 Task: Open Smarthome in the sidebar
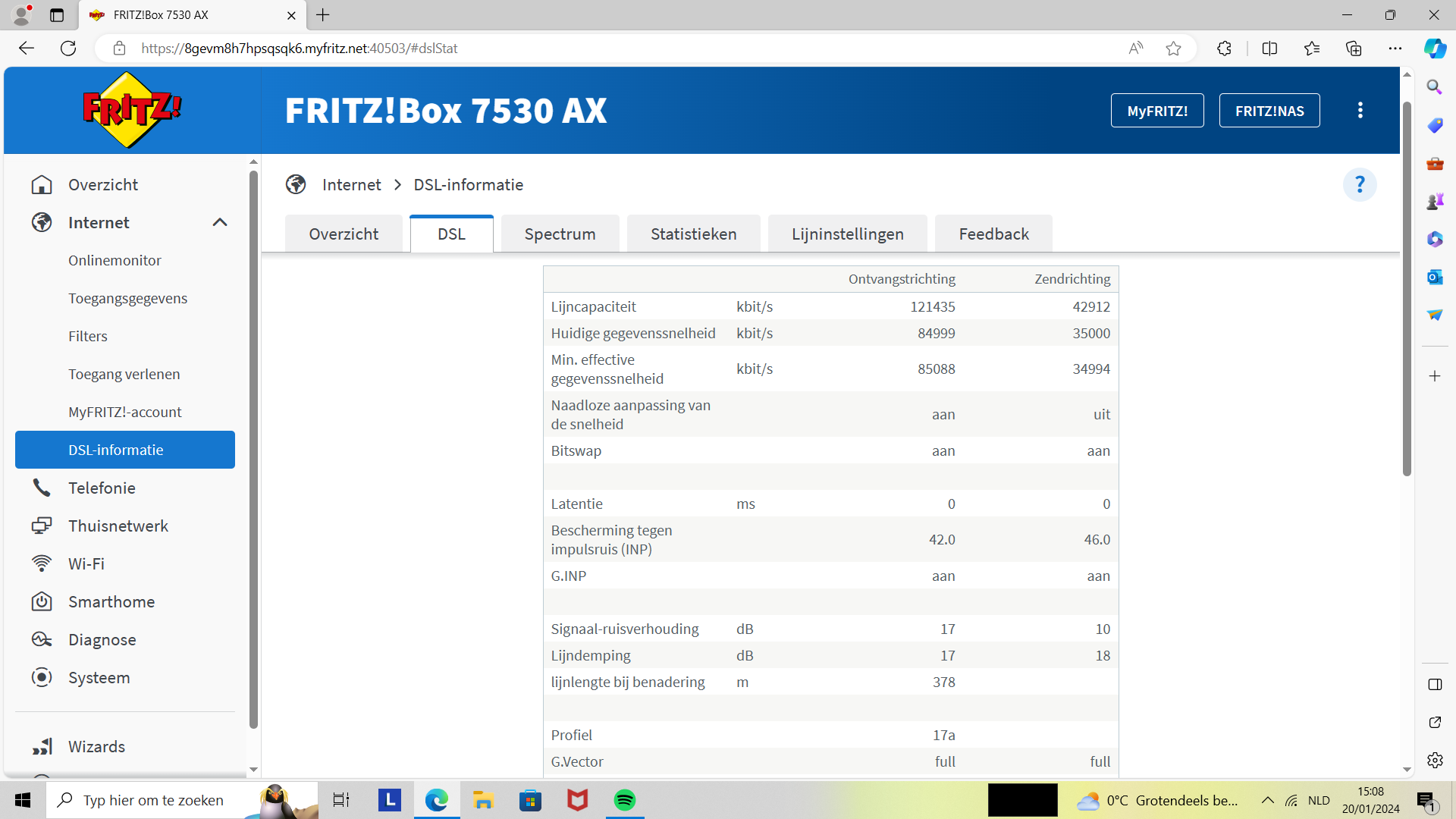tap(111, 601)
